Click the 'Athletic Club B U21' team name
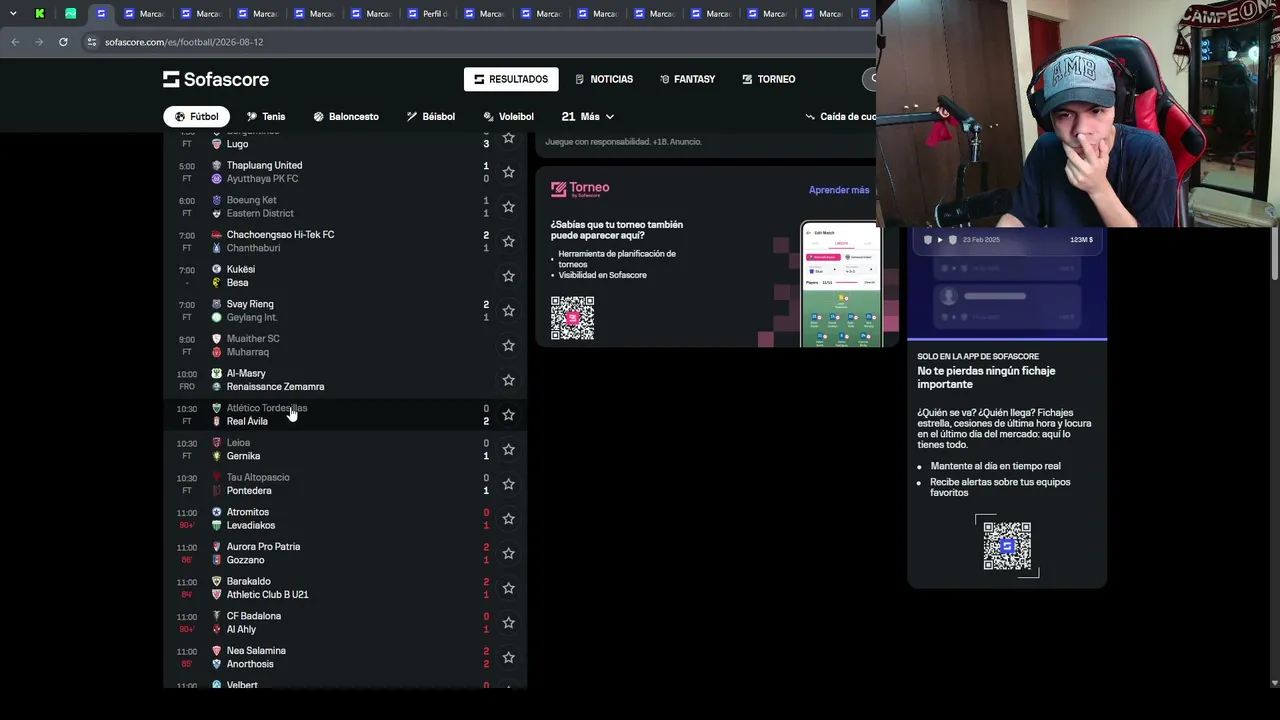1280x720 pixels. point(267,595)
